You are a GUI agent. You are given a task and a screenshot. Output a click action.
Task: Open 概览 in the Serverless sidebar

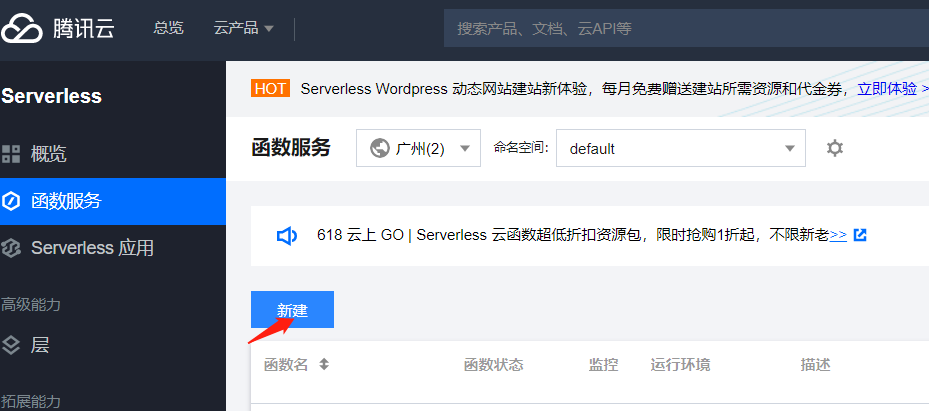coord(113,155)
